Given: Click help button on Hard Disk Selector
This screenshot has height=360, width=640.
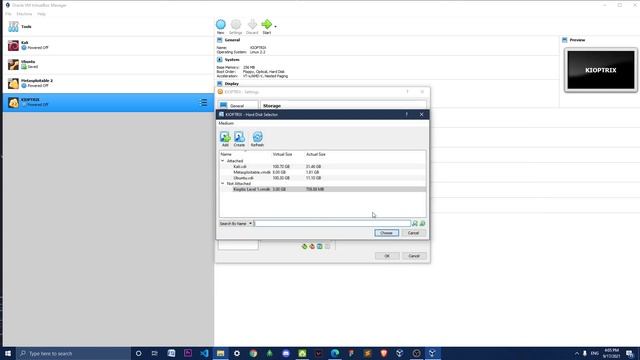Looking at the screenshot, I should coord(407,115).
